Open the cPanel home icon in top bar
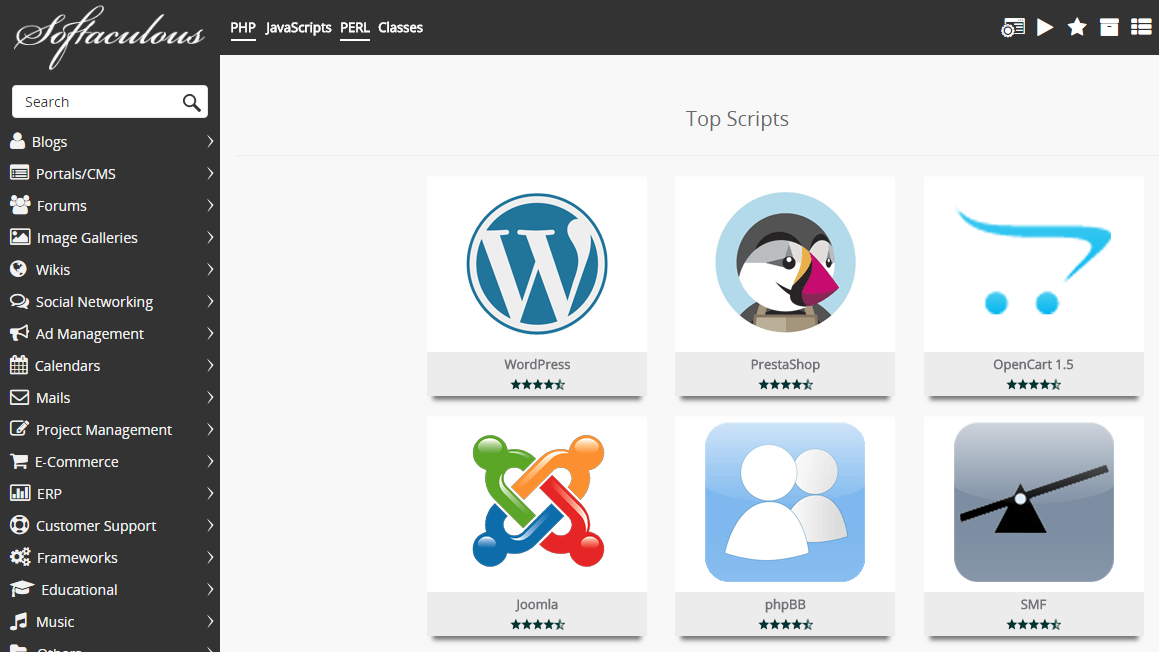The height and width of the screenshot is (652, 1159). [x=1013, y=27]
